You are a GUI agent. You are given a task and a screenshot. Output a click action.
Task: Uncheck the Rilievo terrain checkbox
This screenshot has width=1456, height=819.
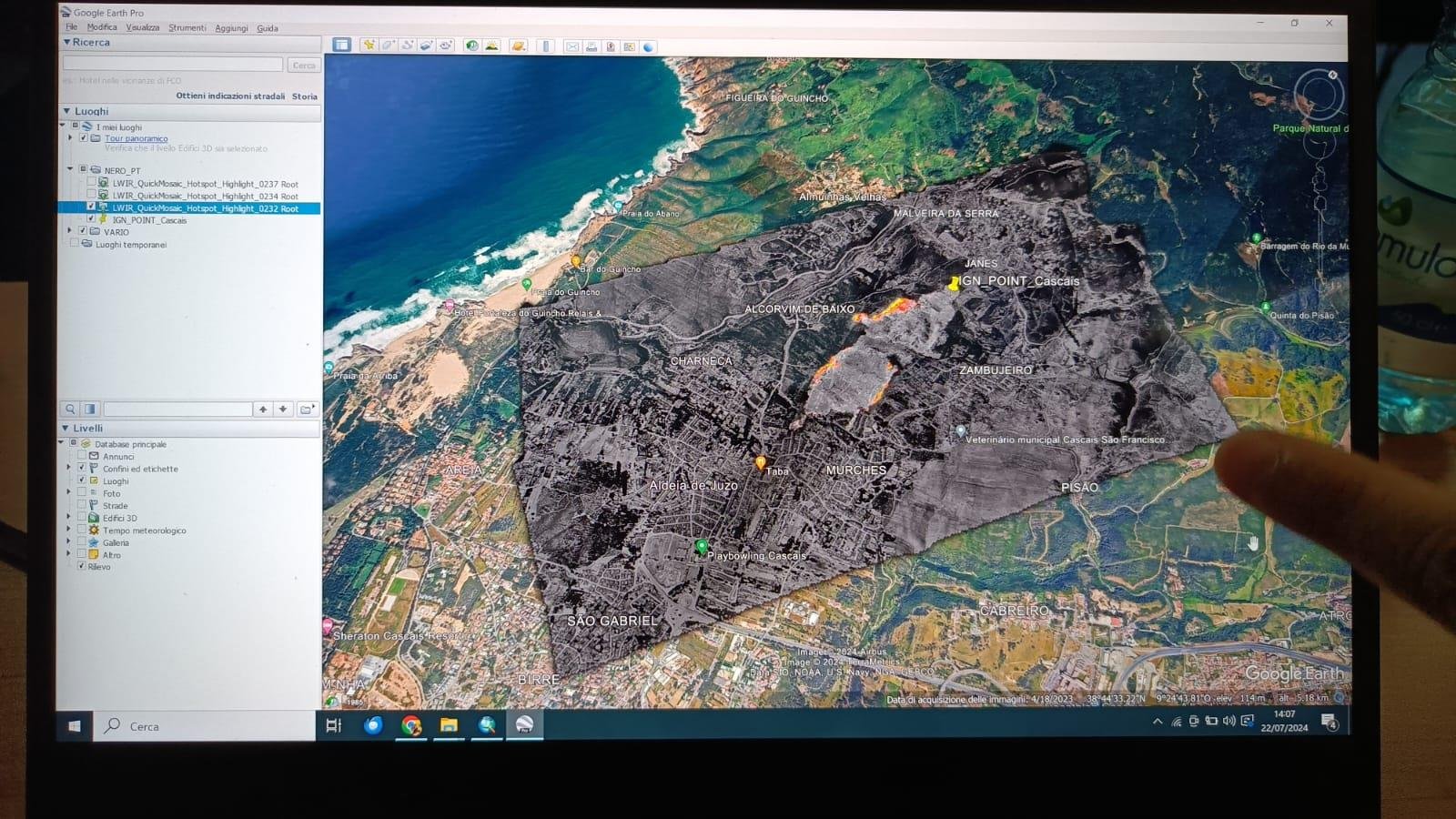tap(81, 566)
